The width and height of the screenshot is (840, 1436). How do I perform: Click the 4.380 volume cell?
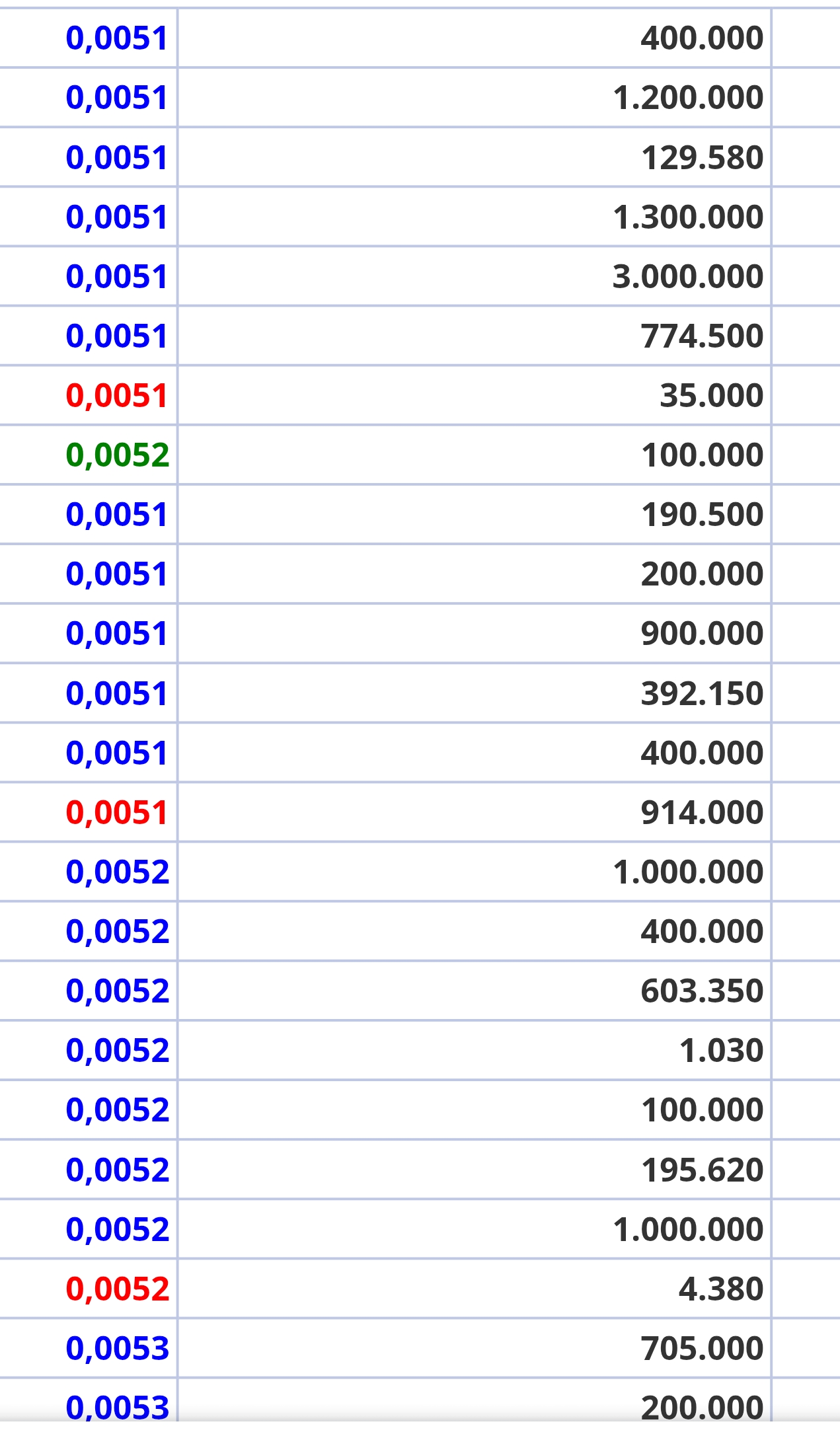coord(721,1289)
